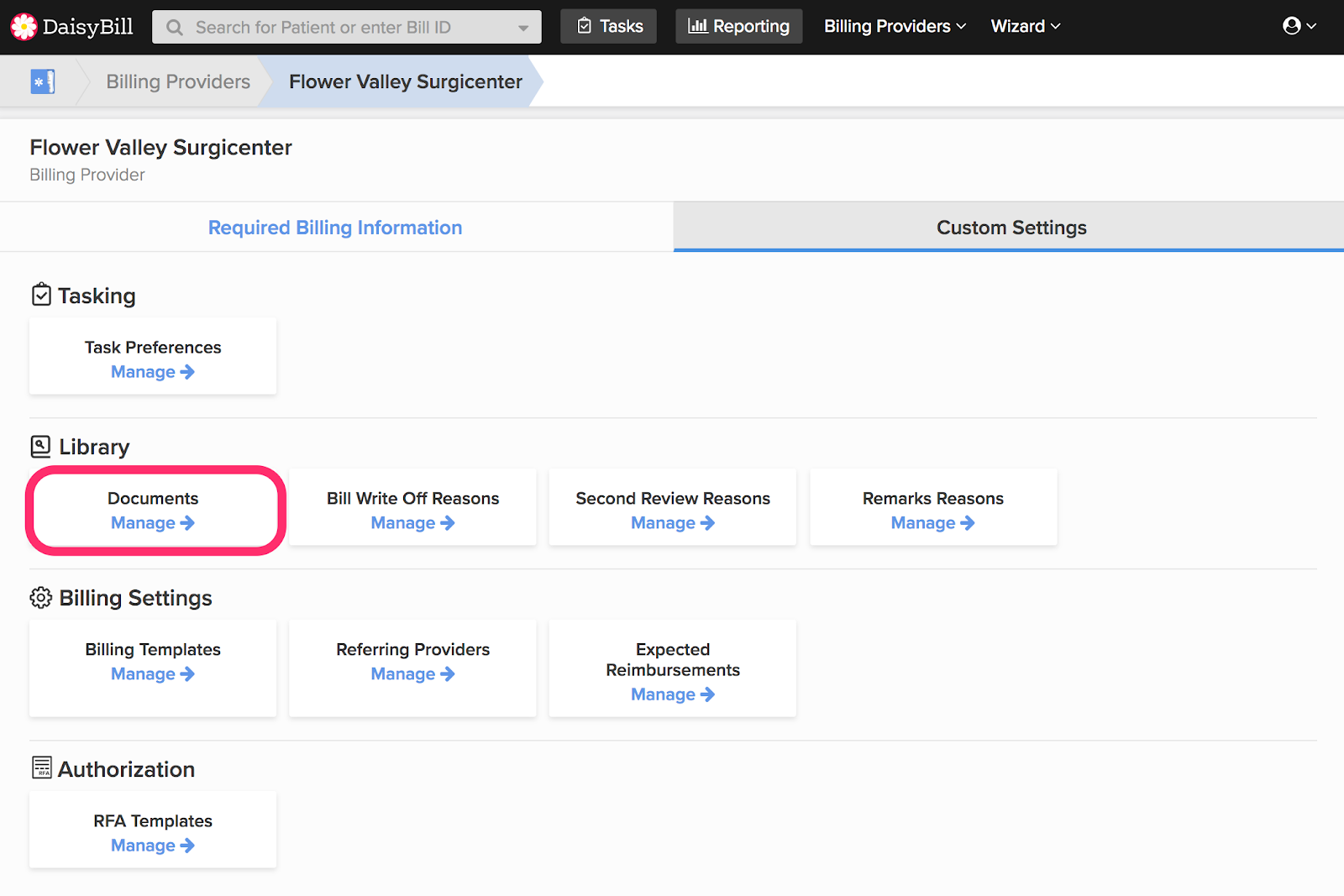Image resolution: width=1344 pixels, height=896 pixels.
Task: Click the Referring Providers card title
Action: point(413,649)
